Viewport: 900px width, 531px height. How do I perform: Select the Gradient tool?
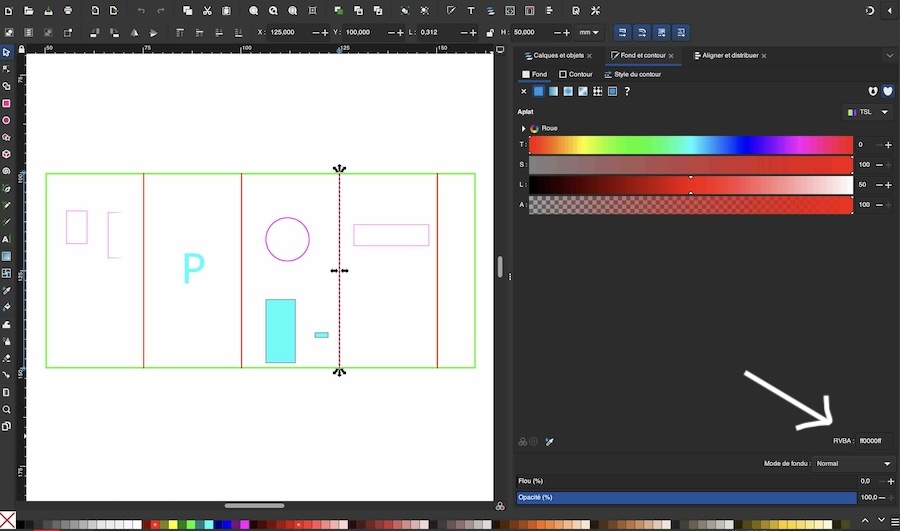point(6,256)
